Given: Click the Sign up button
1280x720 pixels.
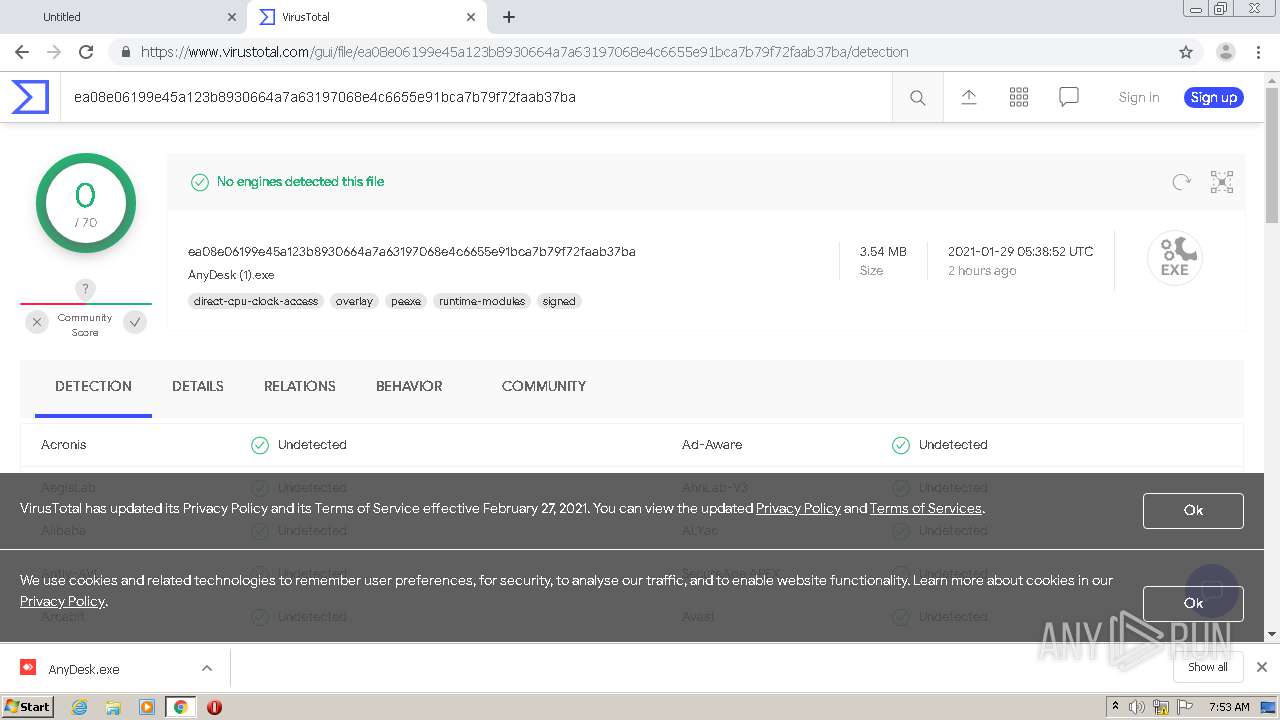Looking at the screenshot, I should 1214,97.
